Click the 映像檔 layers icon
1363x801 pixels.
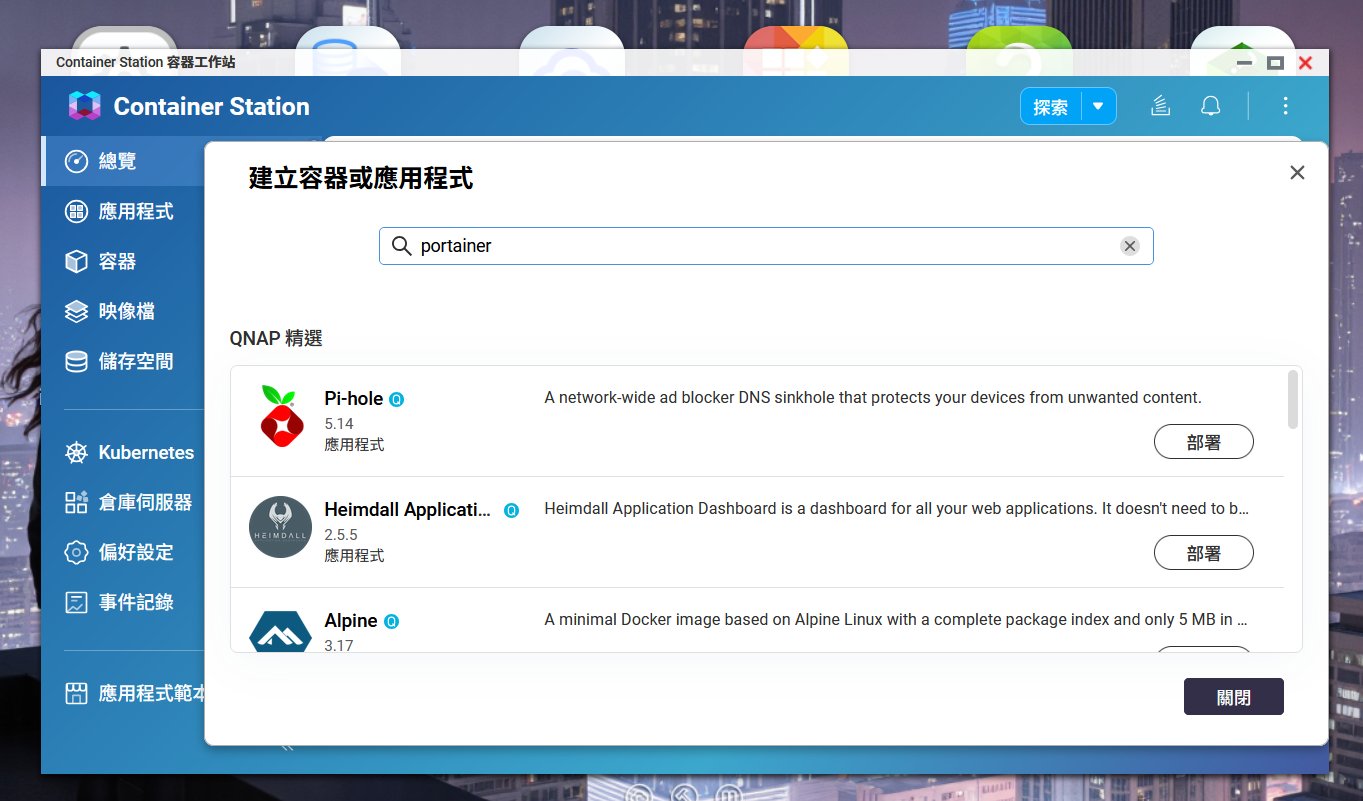[x=76, y=311]
